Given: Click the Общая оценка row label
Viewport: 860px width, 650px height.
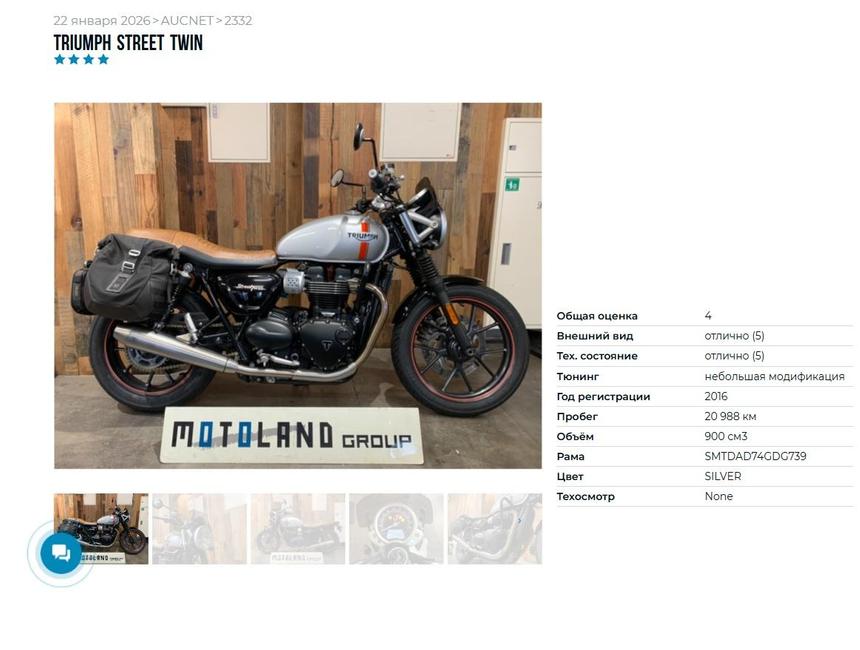Looking at the screenshot, I should click(597, 316).
